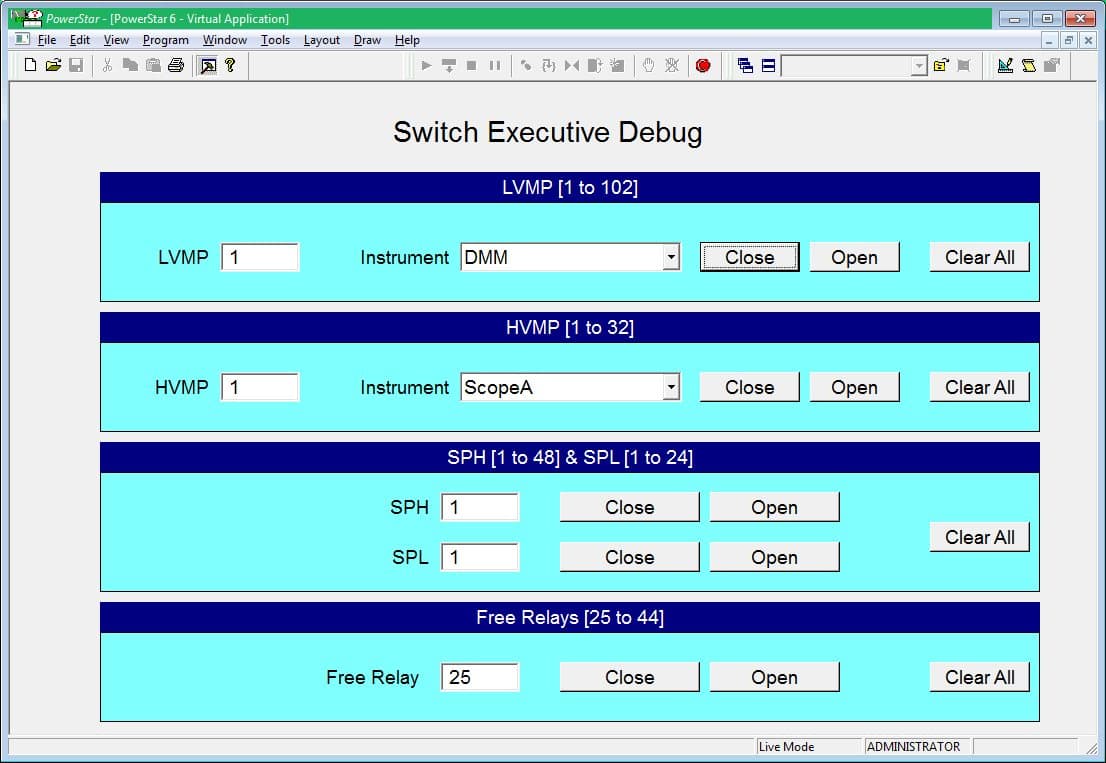Click the Paste clipboard toolbar icon
This screenshot has width=1106, height=763.
153,66
